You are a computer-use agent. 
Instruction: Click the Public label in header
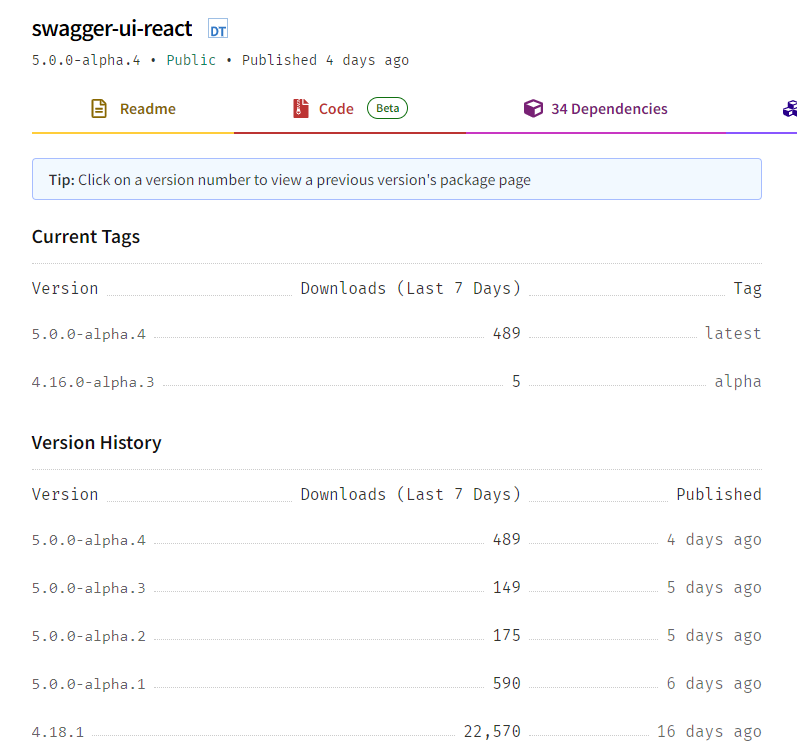point(191,60)
